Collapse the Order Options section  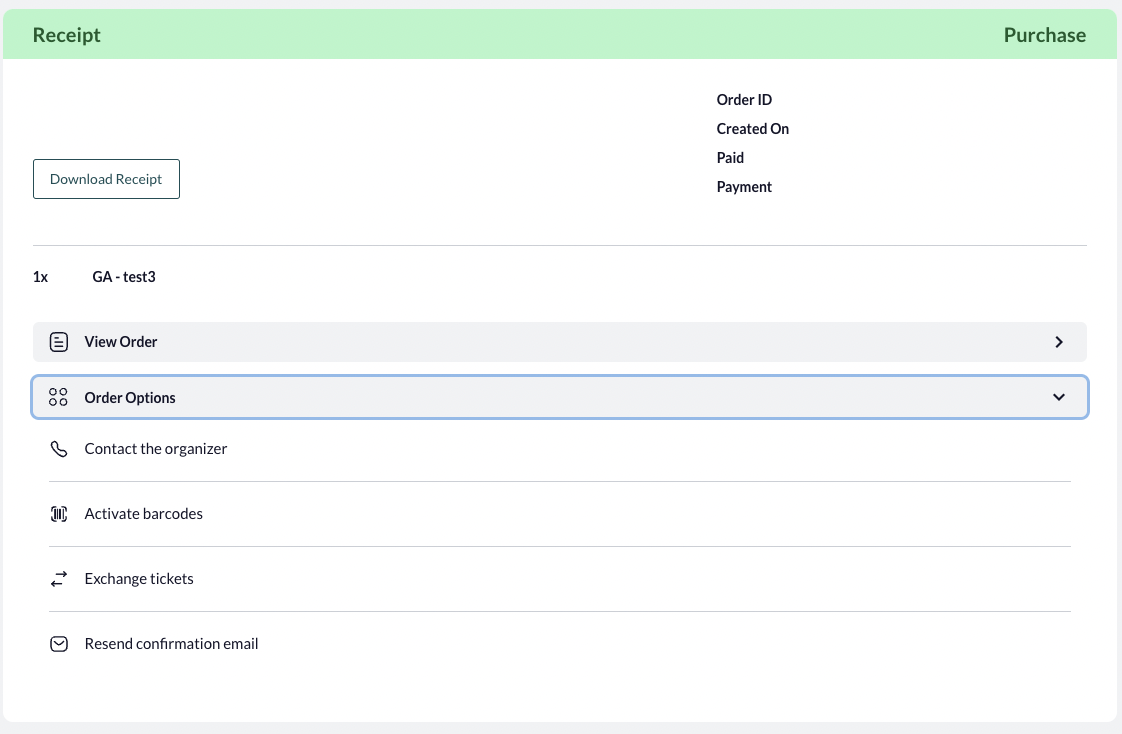(x=560, y=397)
